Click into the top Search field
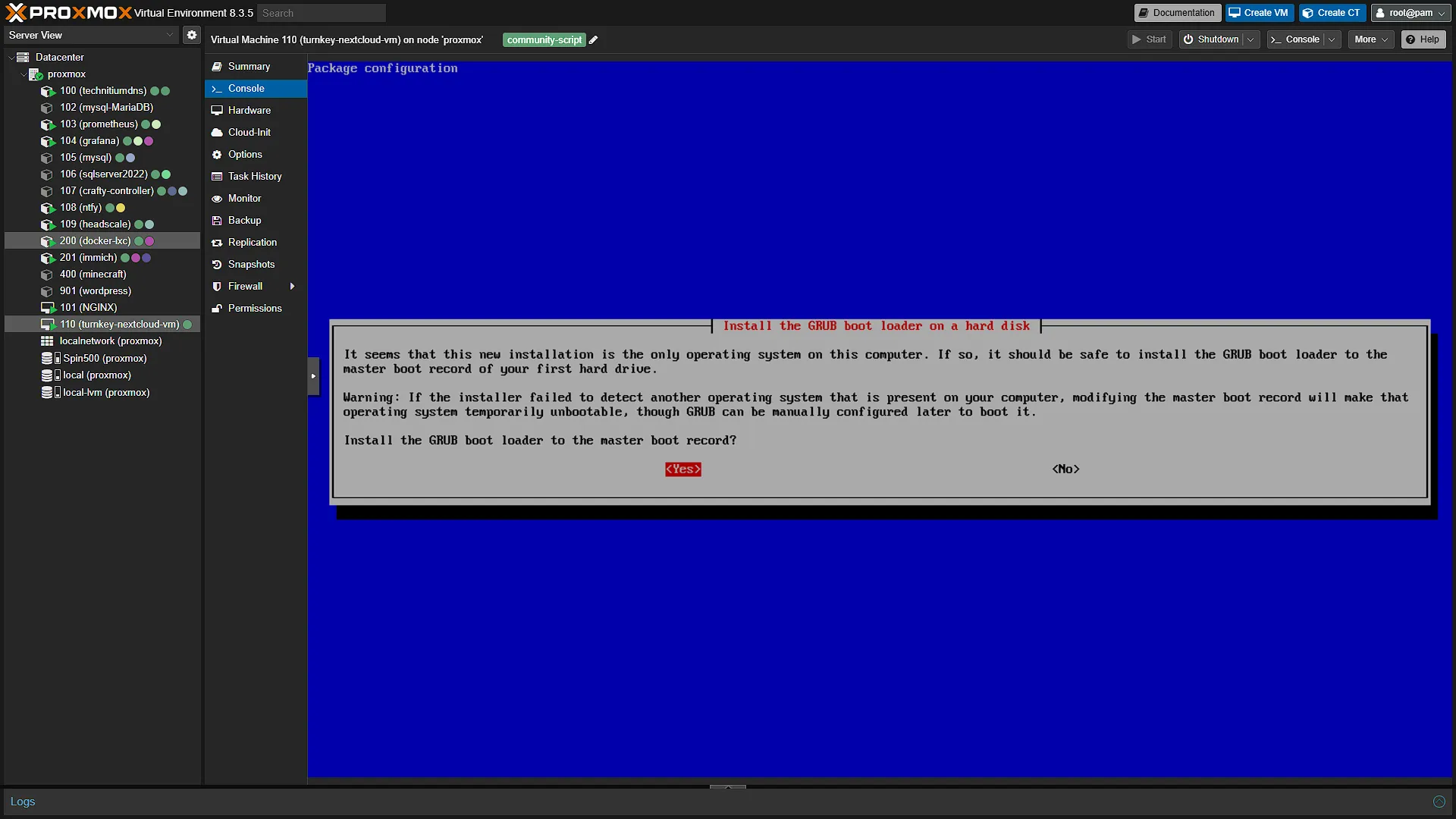Viewport: 1456px width, 819px height. coord(322,13)
